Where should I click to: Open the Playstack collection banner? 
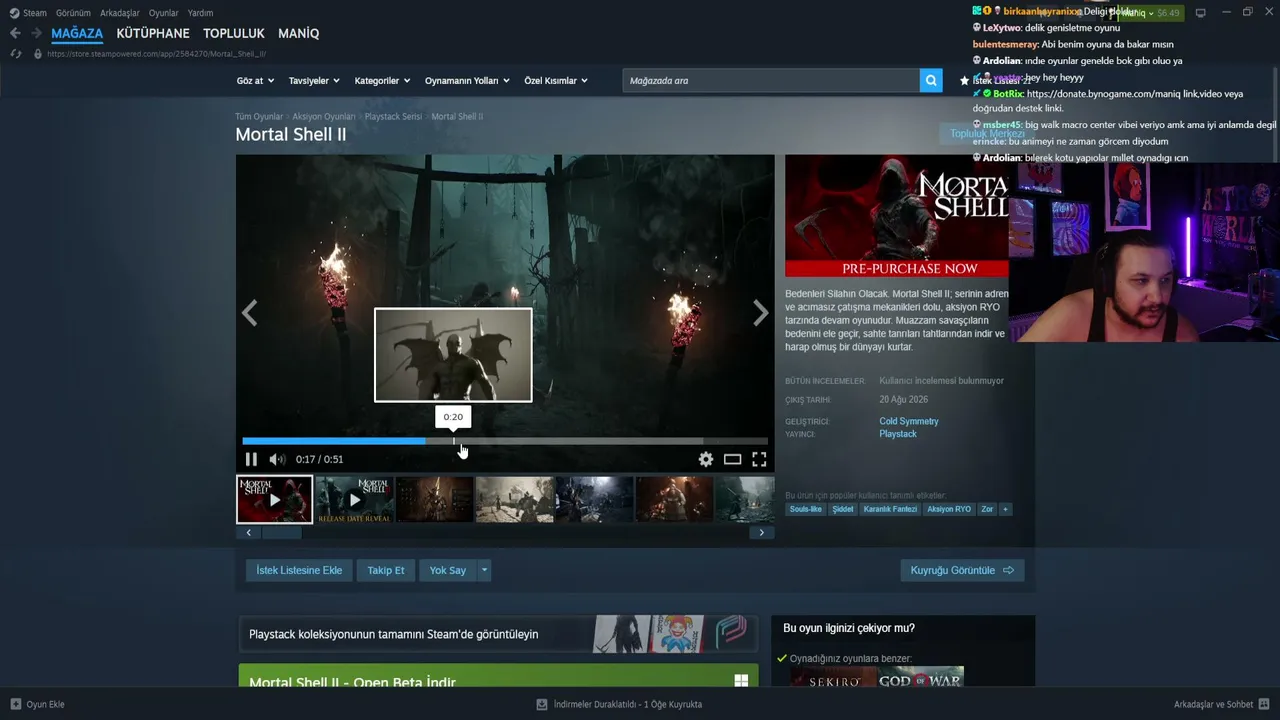(498, 634)
